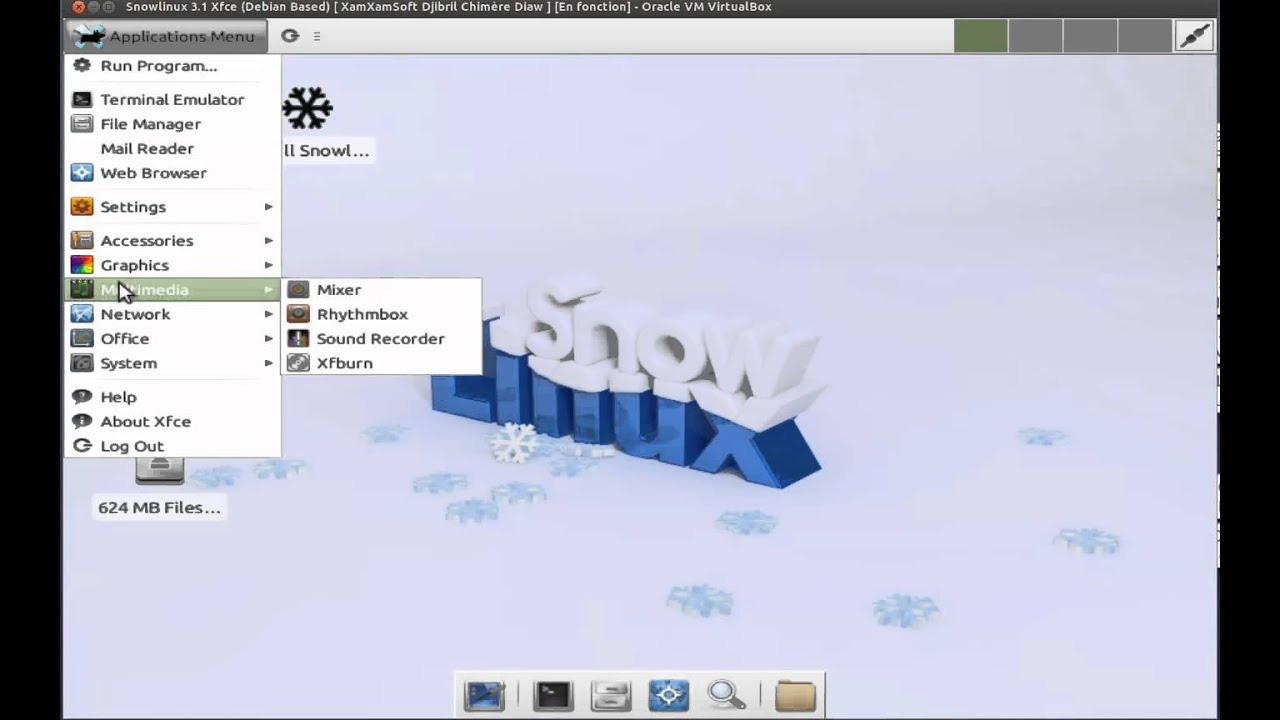The height and width of the screenshot is (720, 1280).
Task: Expand the Accessories submenu
Action: (173, 241)
